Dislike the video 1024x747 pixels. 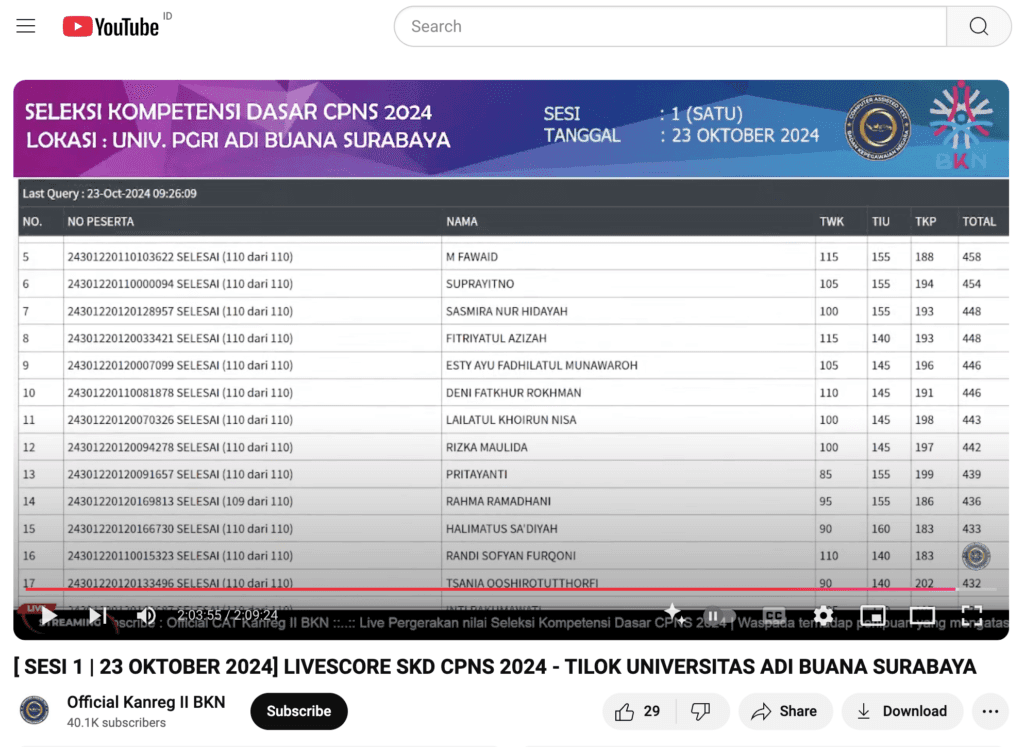pyautogui.click(x=701, y=711)
